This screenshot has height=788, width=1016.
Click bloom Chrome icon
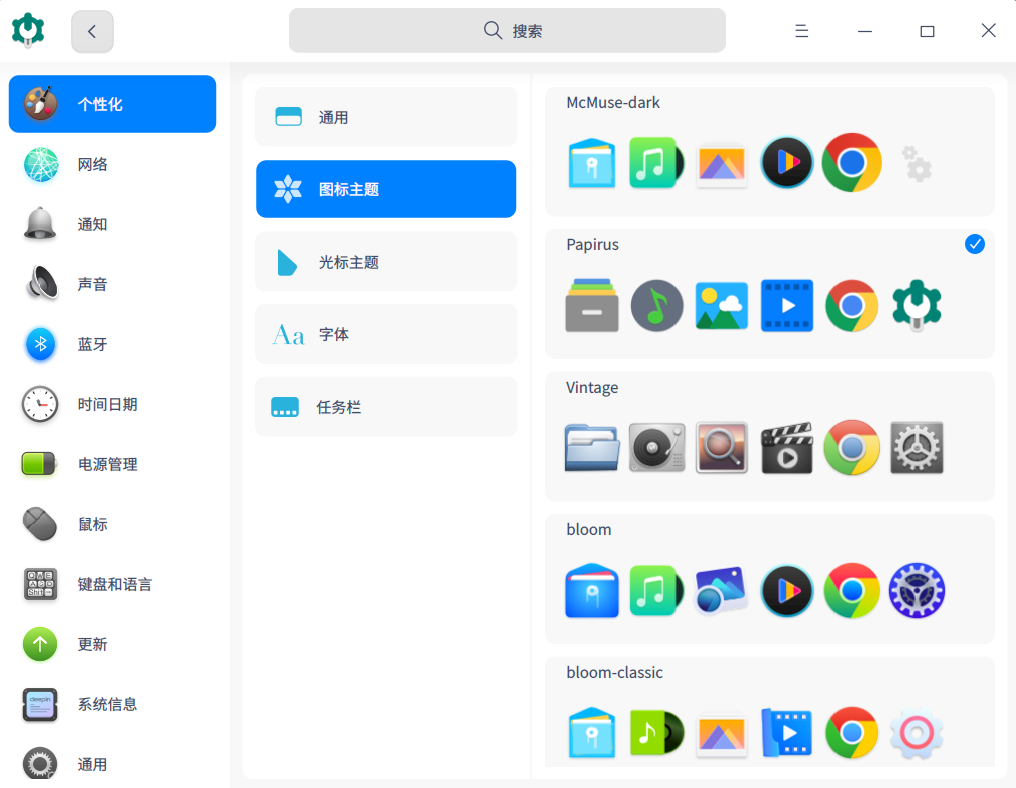pos(851,590)
